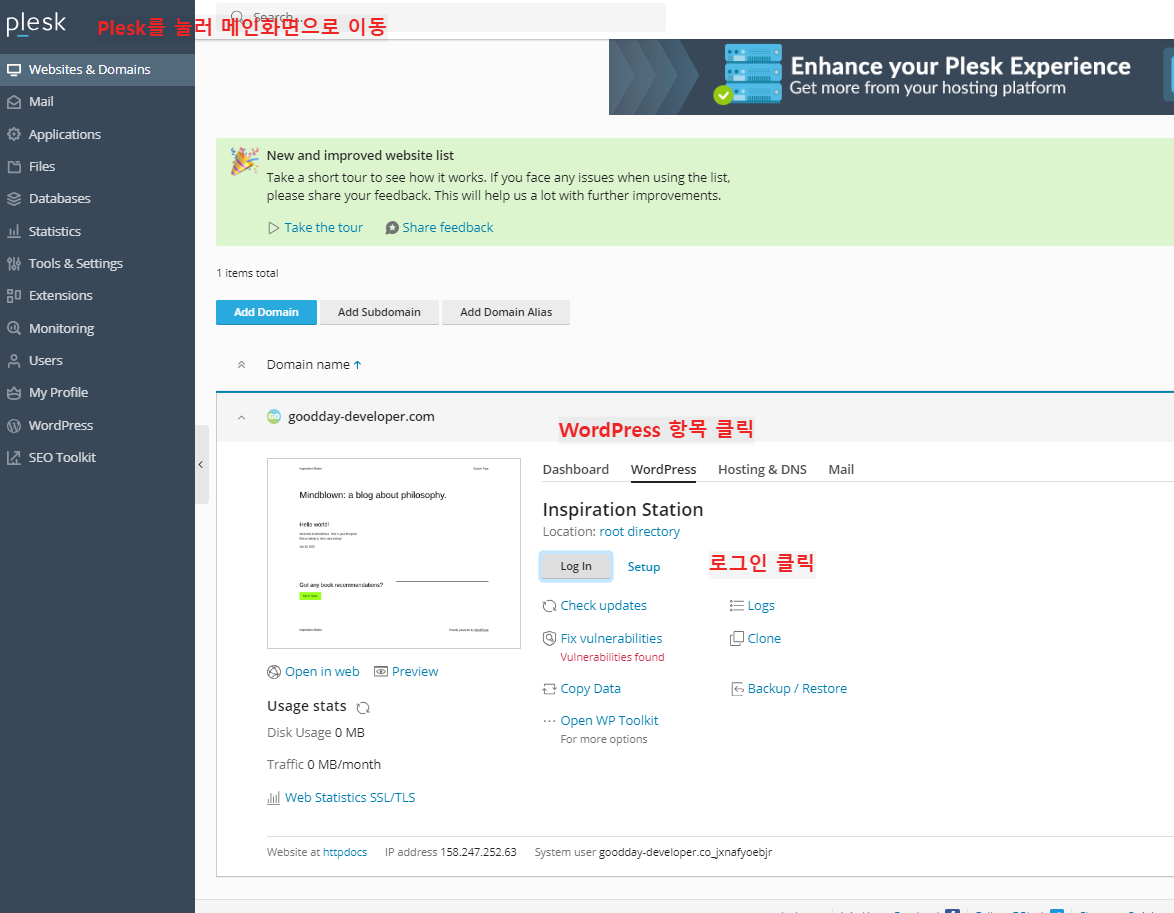
Task: Open Users person icon in sidebar
Action: tap(13, 361)
